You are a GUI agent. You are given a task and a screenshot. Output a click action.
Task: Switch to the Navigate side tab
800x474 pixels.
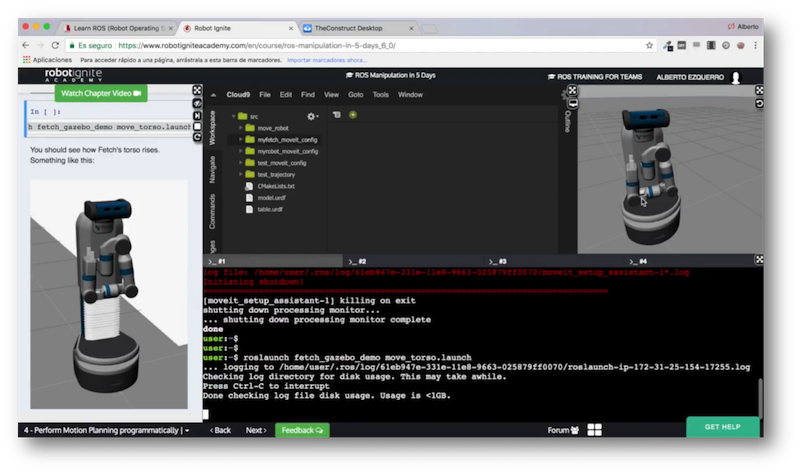[212, 169]
